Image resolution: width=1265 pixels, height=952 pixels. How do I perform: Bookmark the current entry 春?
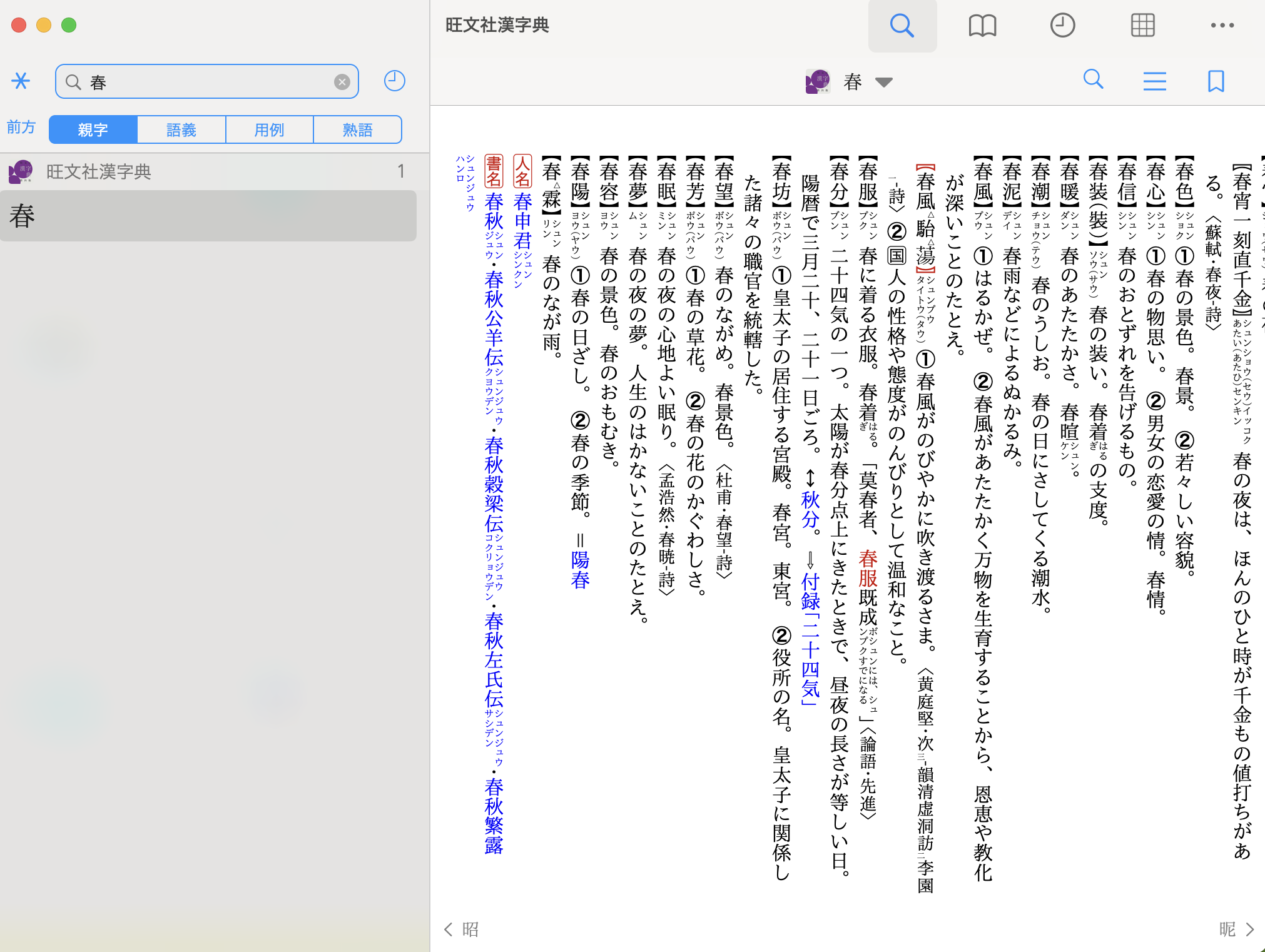[1216, 81]
